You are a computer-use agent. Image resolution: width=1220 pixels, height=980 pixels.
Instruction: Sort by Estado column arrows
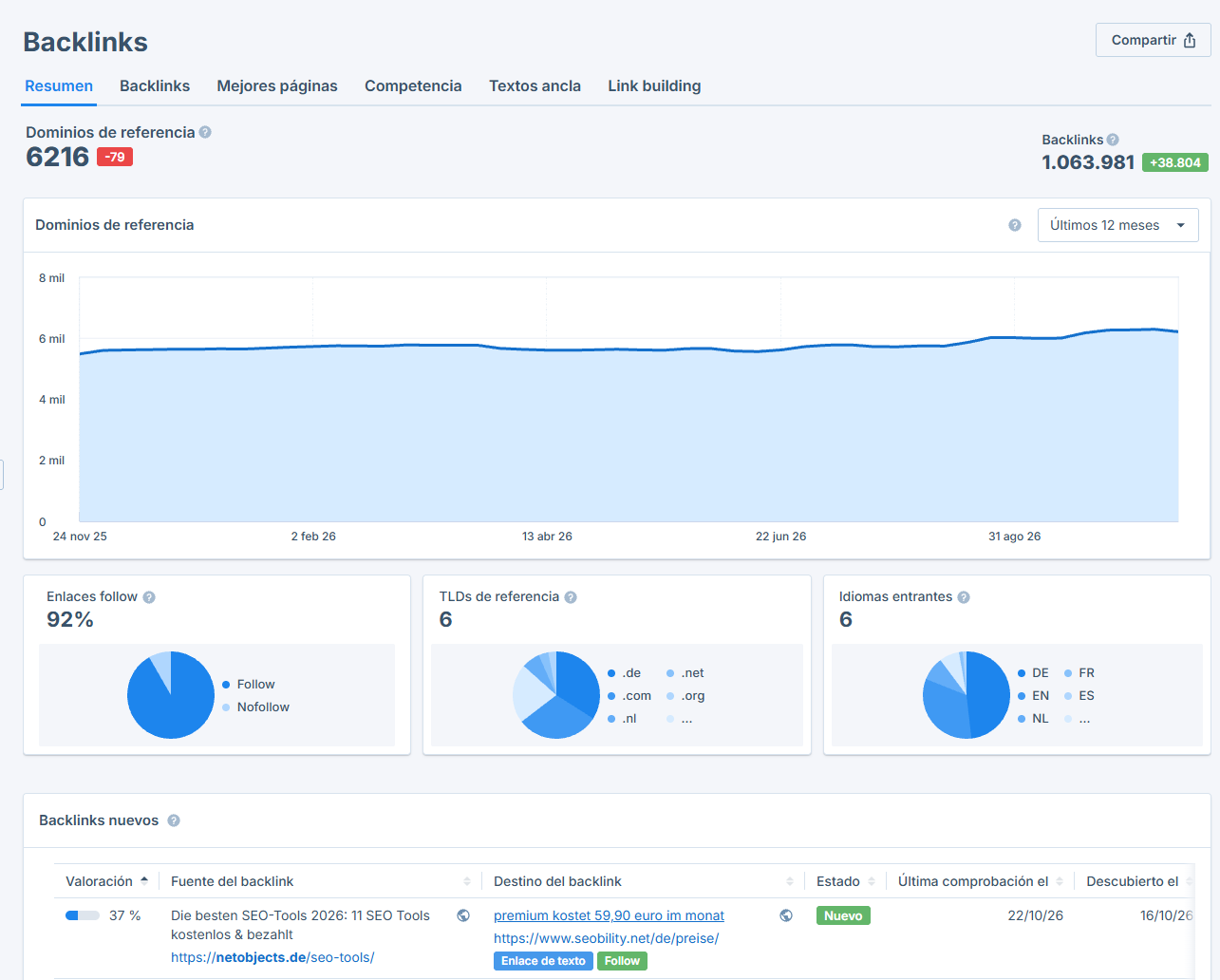click(872, 881)
